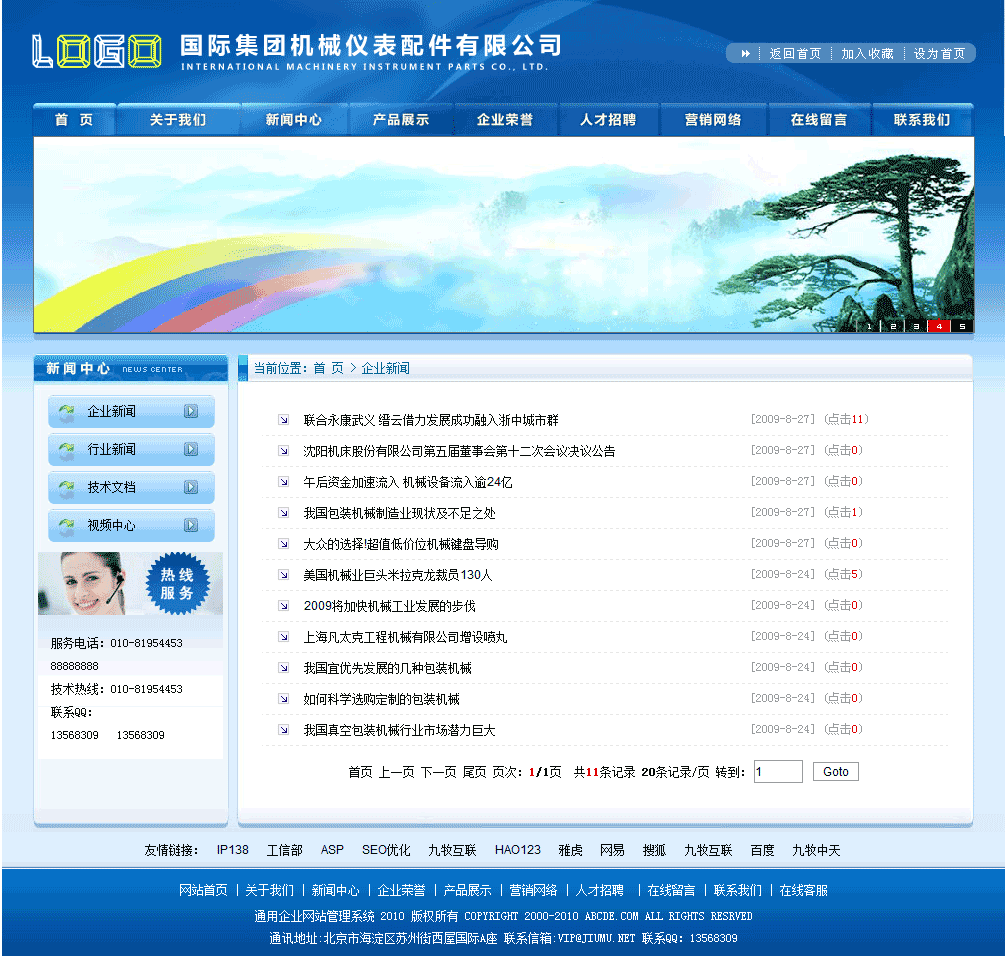1007x956 pixels.
Task: Click arrow icon beside 如何科学选购 item
Action: coord(283,699)
